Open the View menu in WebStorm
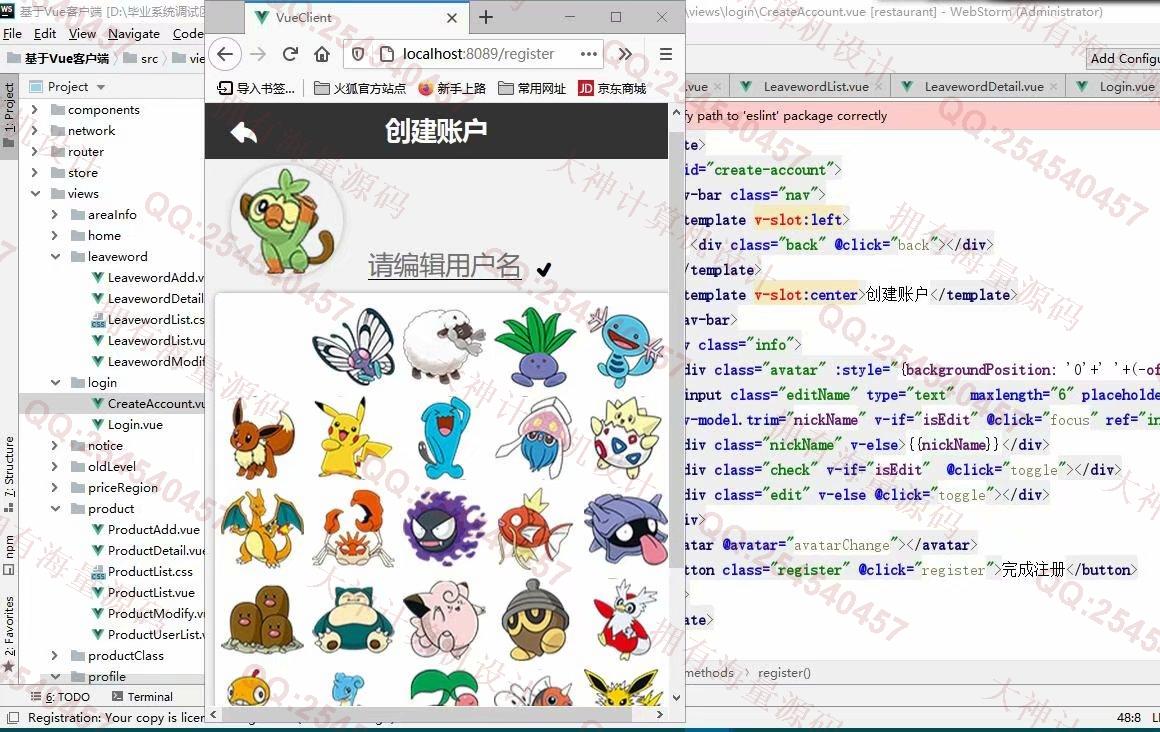 82,33
